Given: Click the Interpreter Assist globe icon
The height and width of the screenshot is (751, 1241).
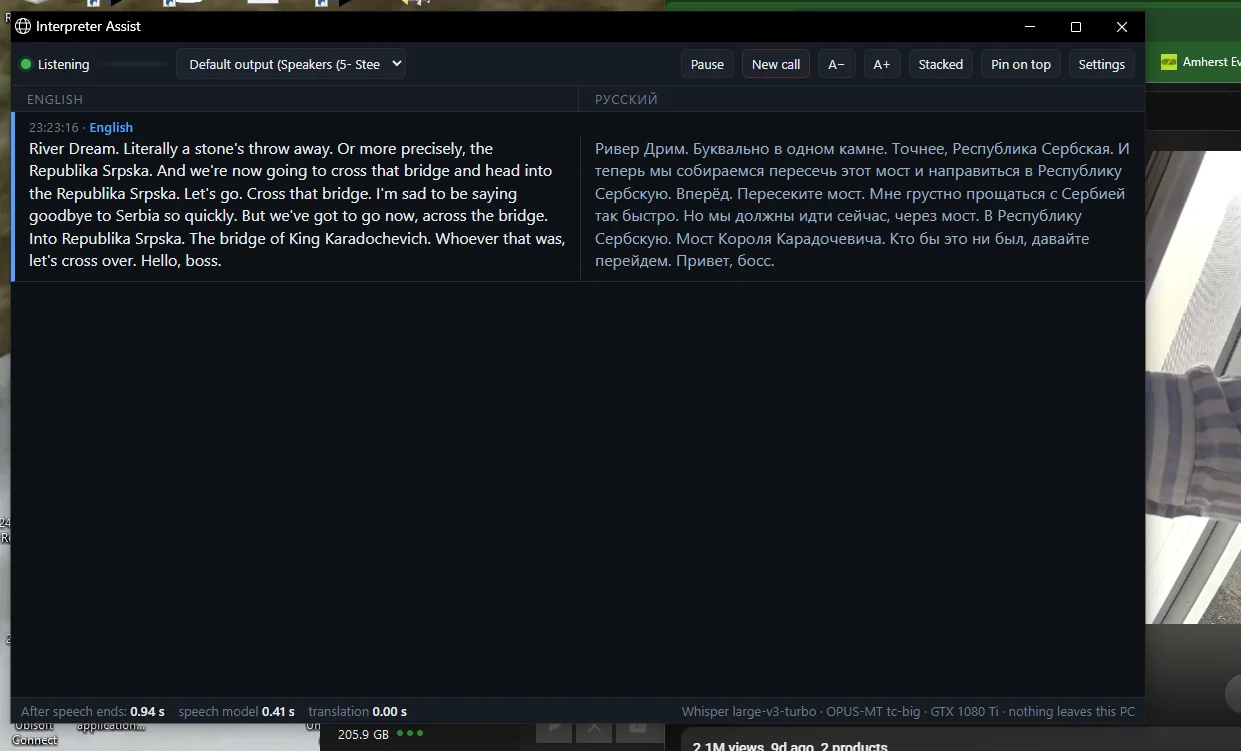Looking at the screenshot, I should coord(23,26).
